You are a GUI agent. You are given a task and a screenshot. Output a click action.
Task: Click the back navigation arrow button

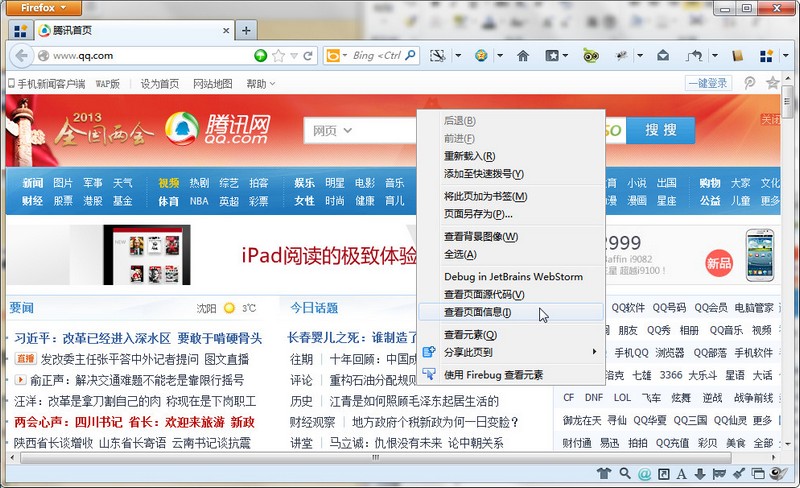tap(21, 56)
